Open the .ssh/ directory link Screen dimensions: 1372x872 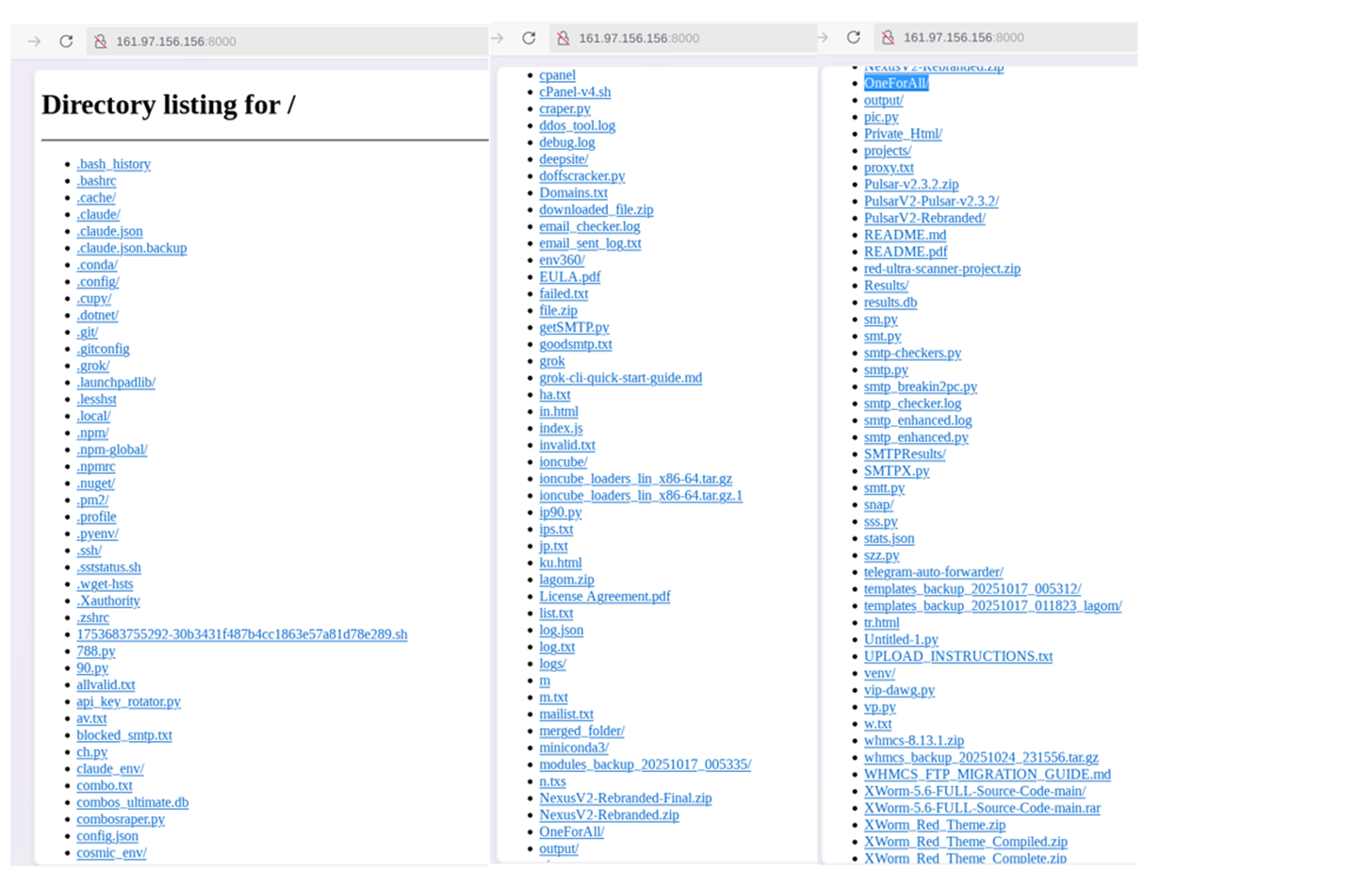[89, 551]
